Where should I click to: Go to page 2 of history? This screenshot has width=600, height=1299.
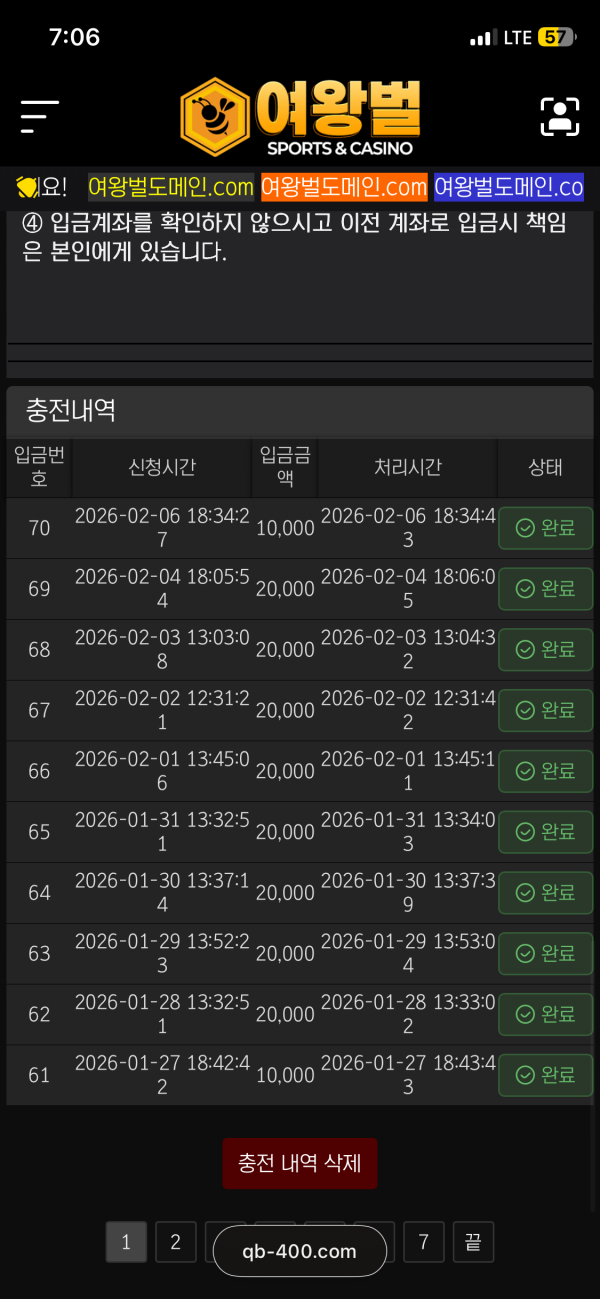pyautogui.click(x=176, y=1242)
